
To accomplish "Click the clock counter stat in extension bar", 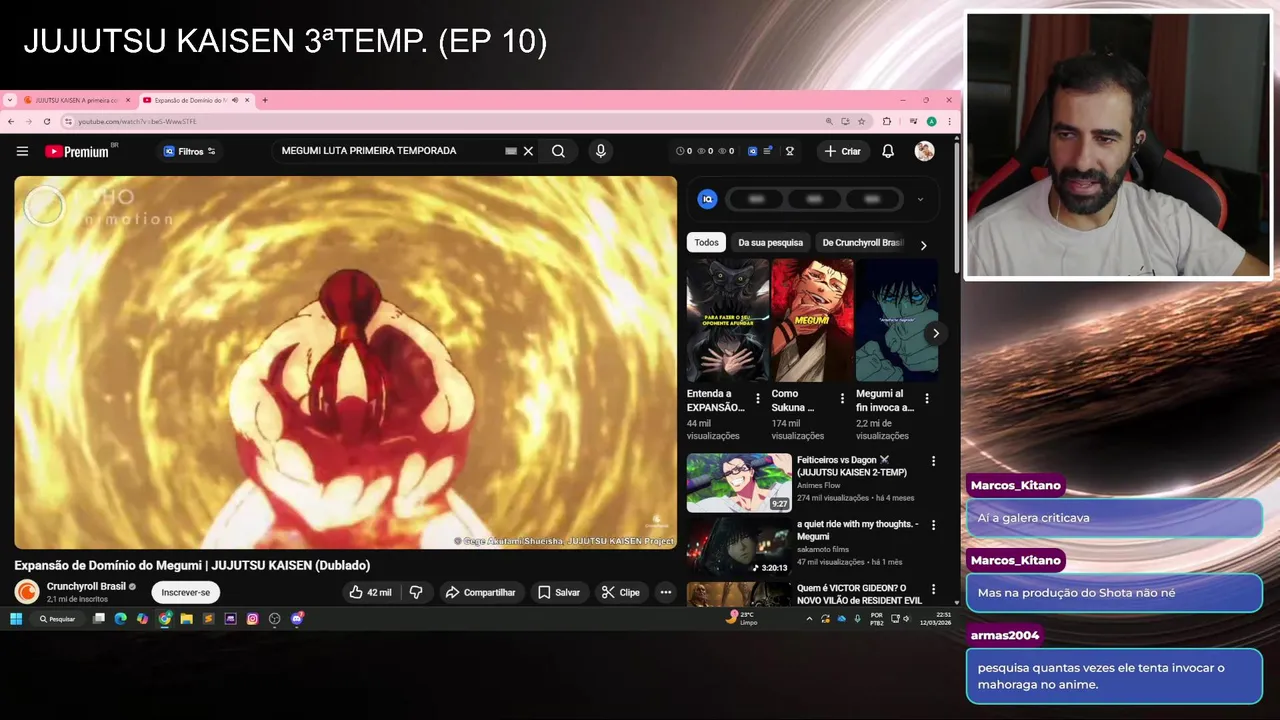I will click(684, 151).
